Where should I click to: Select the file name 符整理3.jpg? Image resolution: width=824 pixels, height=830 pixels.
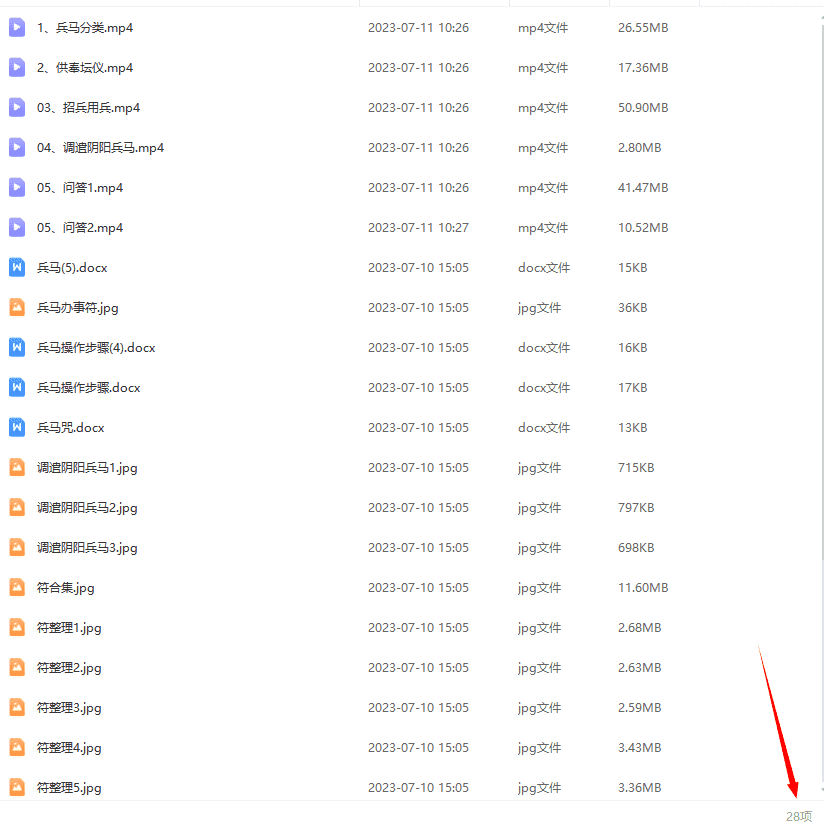tap(69, 708)
